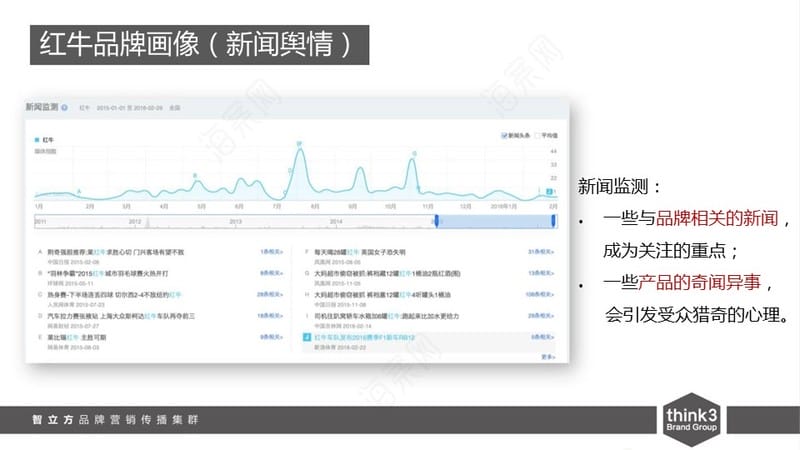Open 13条相关 link for item G
This screenshot has height=450, width=800.
coord(541,273)
